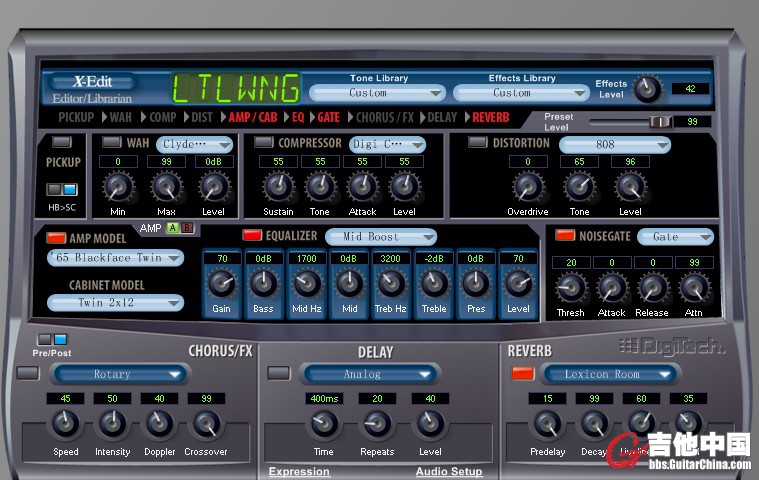This screenshot has width=759, height=480.
Task: Click the Delay Time 400ms value field
Action: click(324, 399)
